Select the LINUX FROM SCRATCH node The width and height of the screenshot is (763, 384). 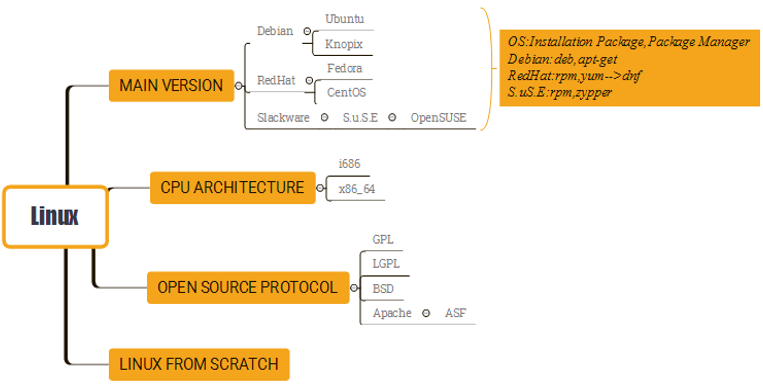pyautogui.click(x=199, y=364)
